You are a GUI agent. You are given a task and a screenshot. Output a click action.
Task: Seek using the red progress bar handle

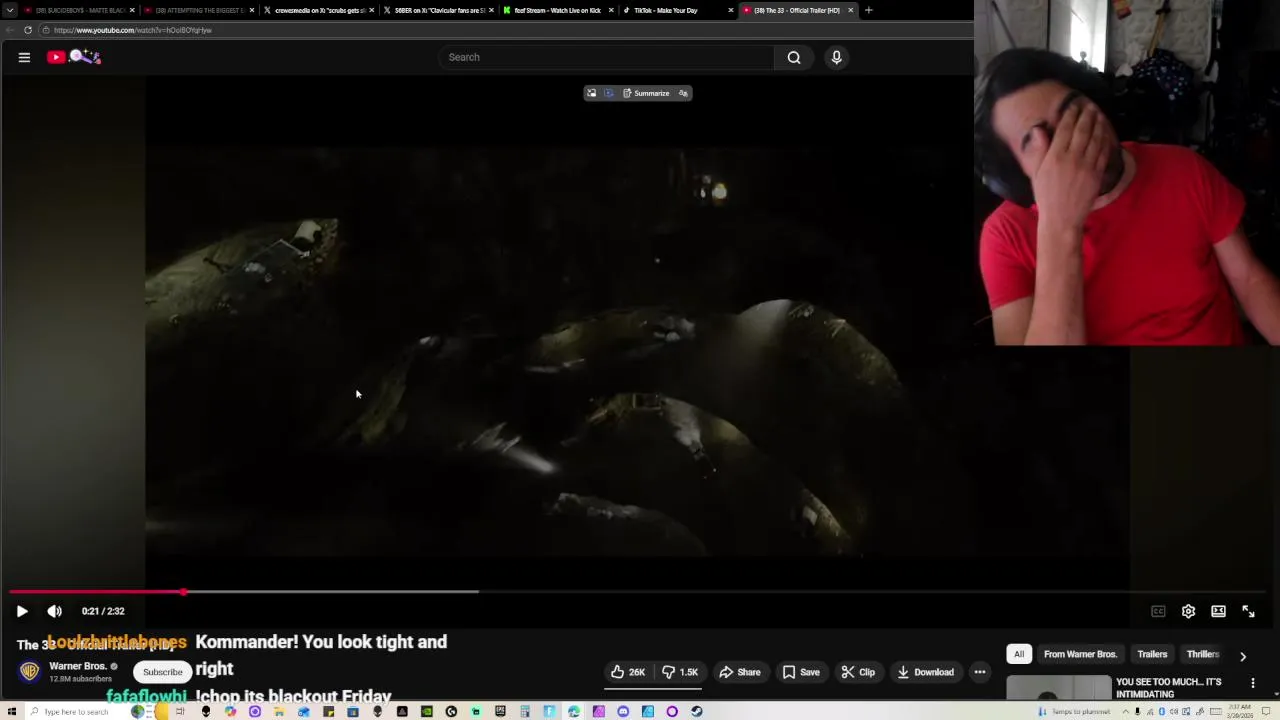[184, 592]
